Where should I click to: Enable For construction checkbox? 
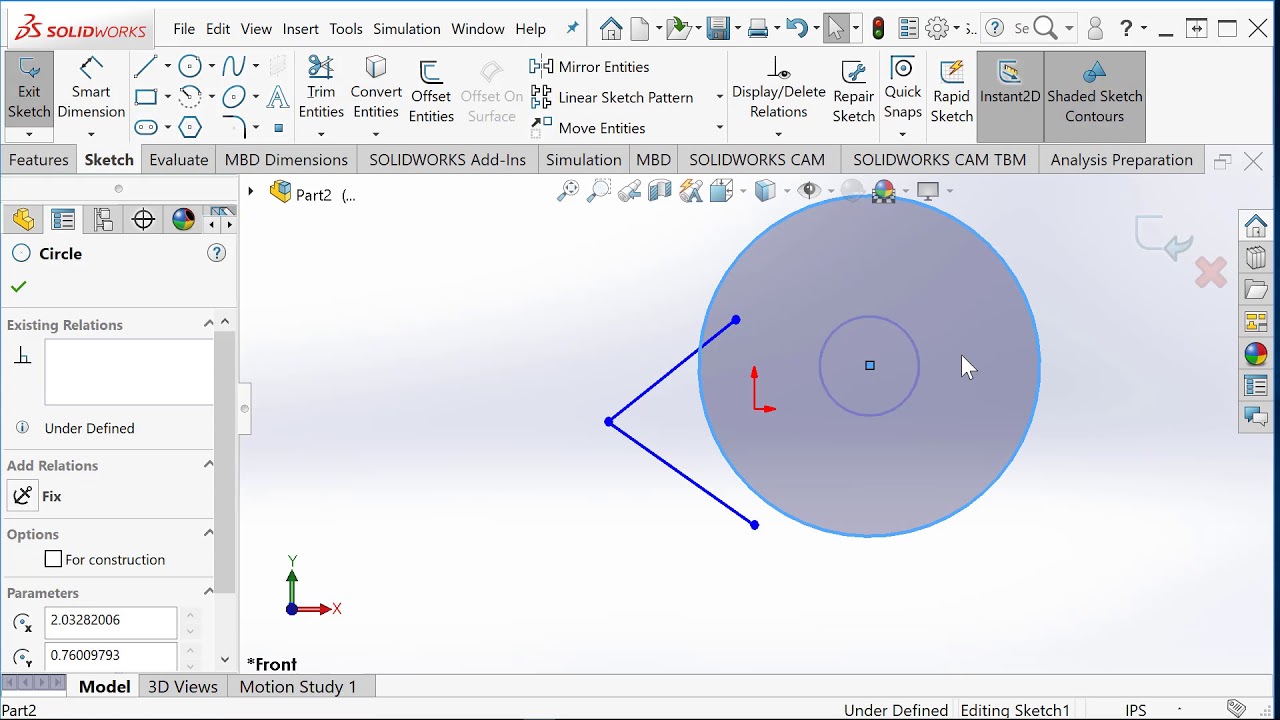click(x=54, y=560)
